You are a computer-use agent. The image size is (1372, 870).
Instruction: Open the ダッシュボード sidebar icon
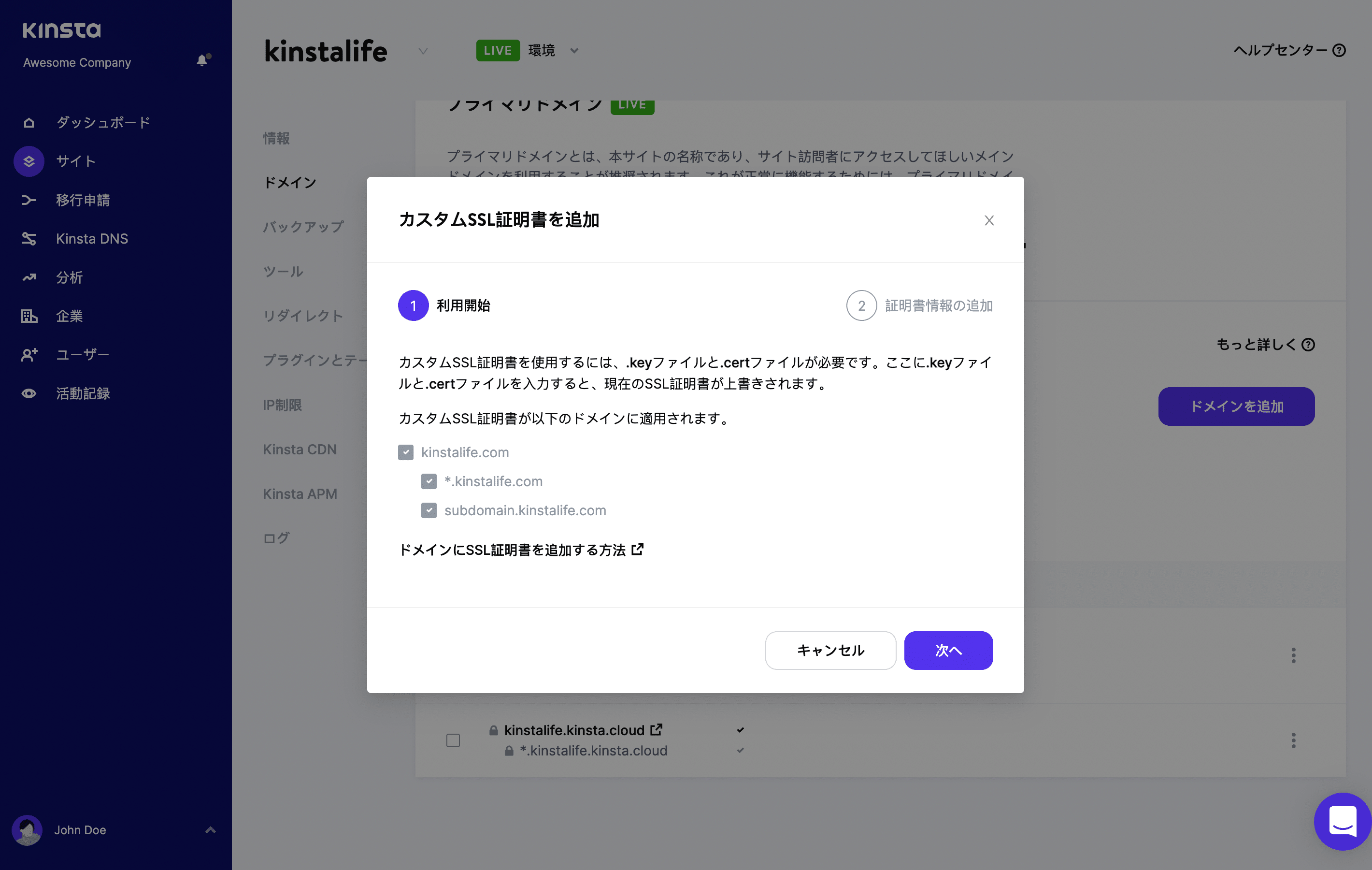point(29,122)
